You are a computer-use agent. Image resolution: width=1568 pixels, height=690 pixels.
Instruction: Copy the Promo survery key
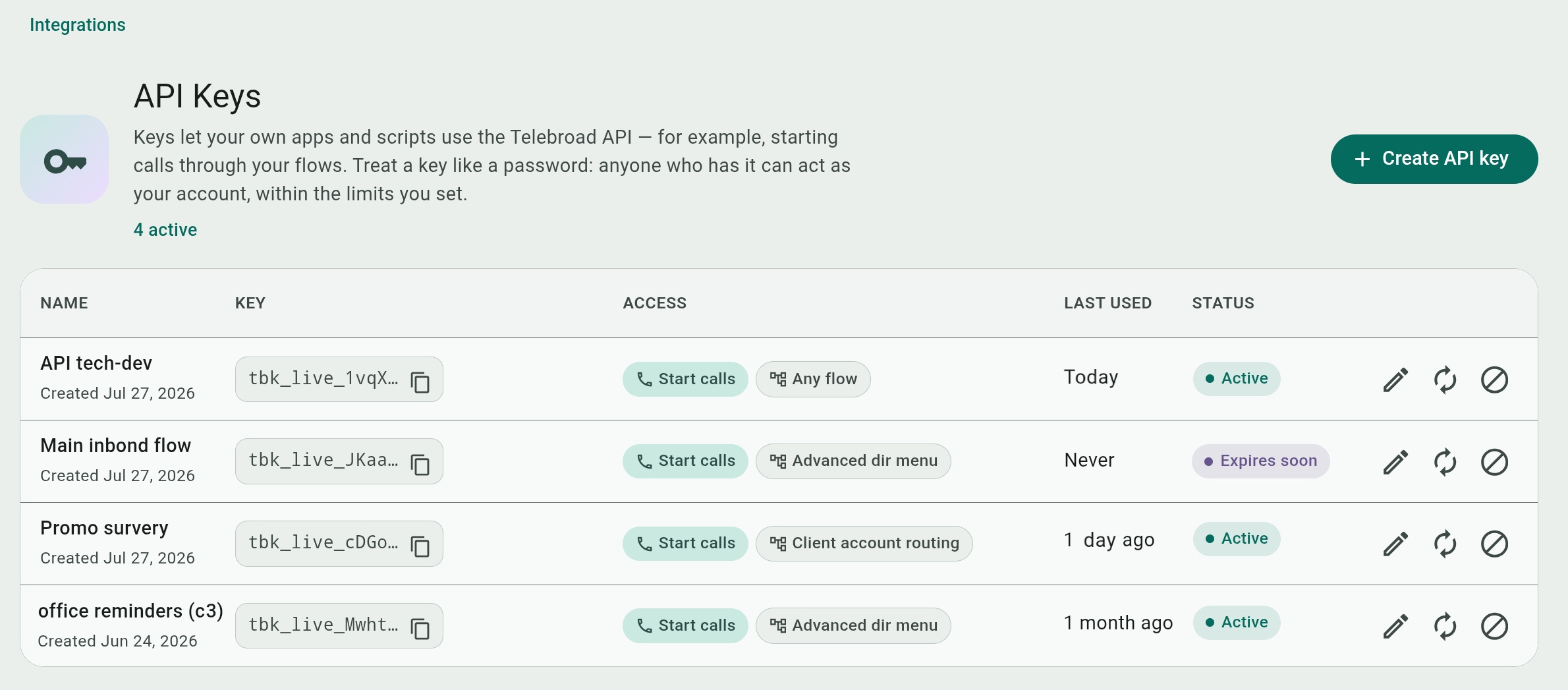coord(420,546)
